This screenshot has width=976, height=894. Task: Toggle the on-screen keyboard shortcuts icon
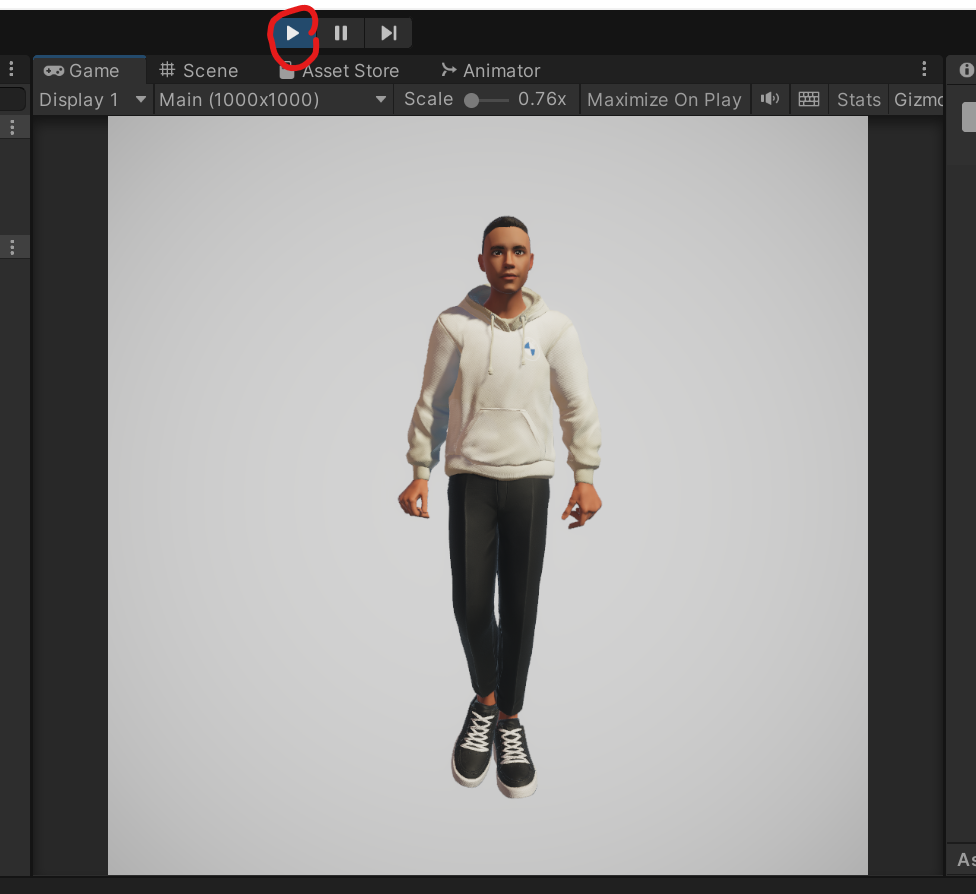tap(808, 99)
